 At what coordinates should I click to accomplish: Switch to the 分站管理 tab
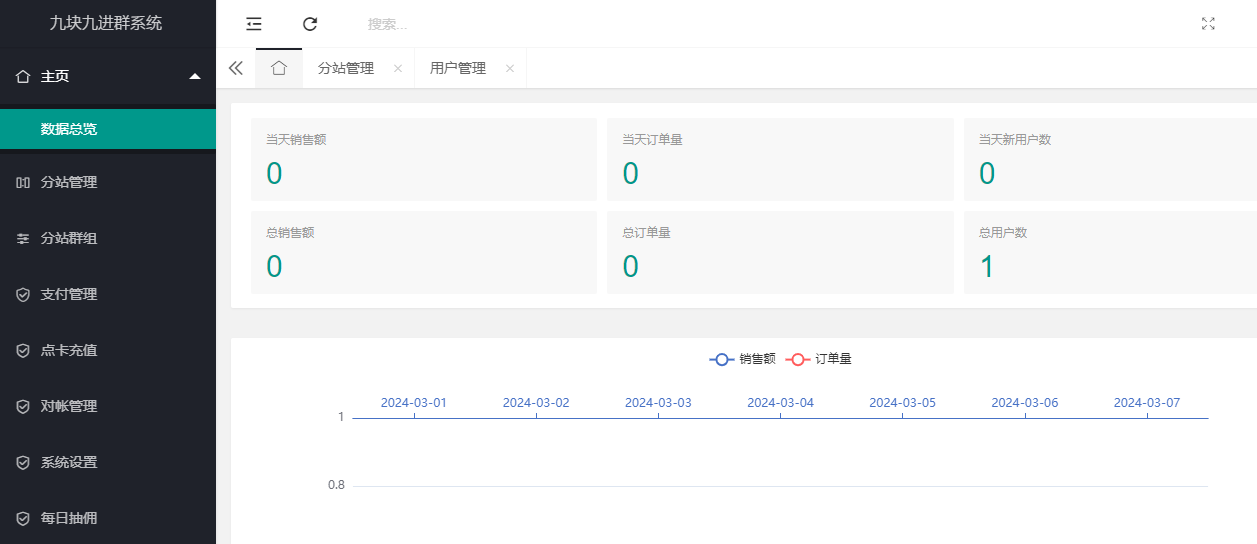point(345,68)
